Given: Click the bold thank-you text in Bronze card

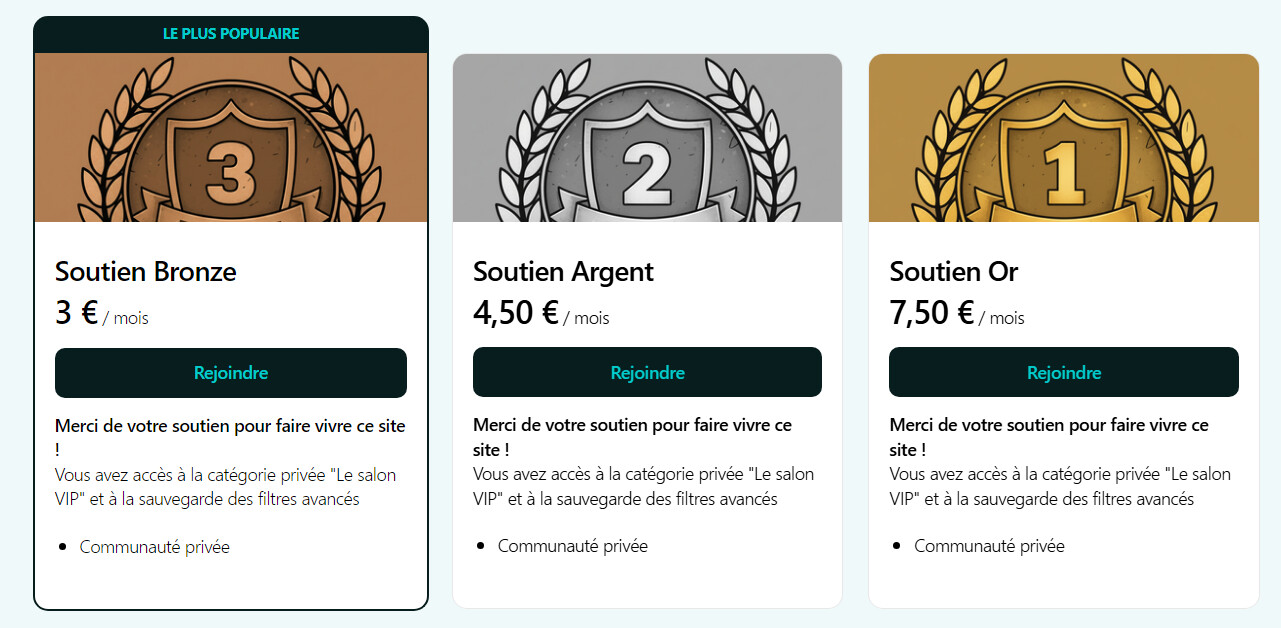Looking at the screenshot, I should pyautogui.click(x=230, y=426).
